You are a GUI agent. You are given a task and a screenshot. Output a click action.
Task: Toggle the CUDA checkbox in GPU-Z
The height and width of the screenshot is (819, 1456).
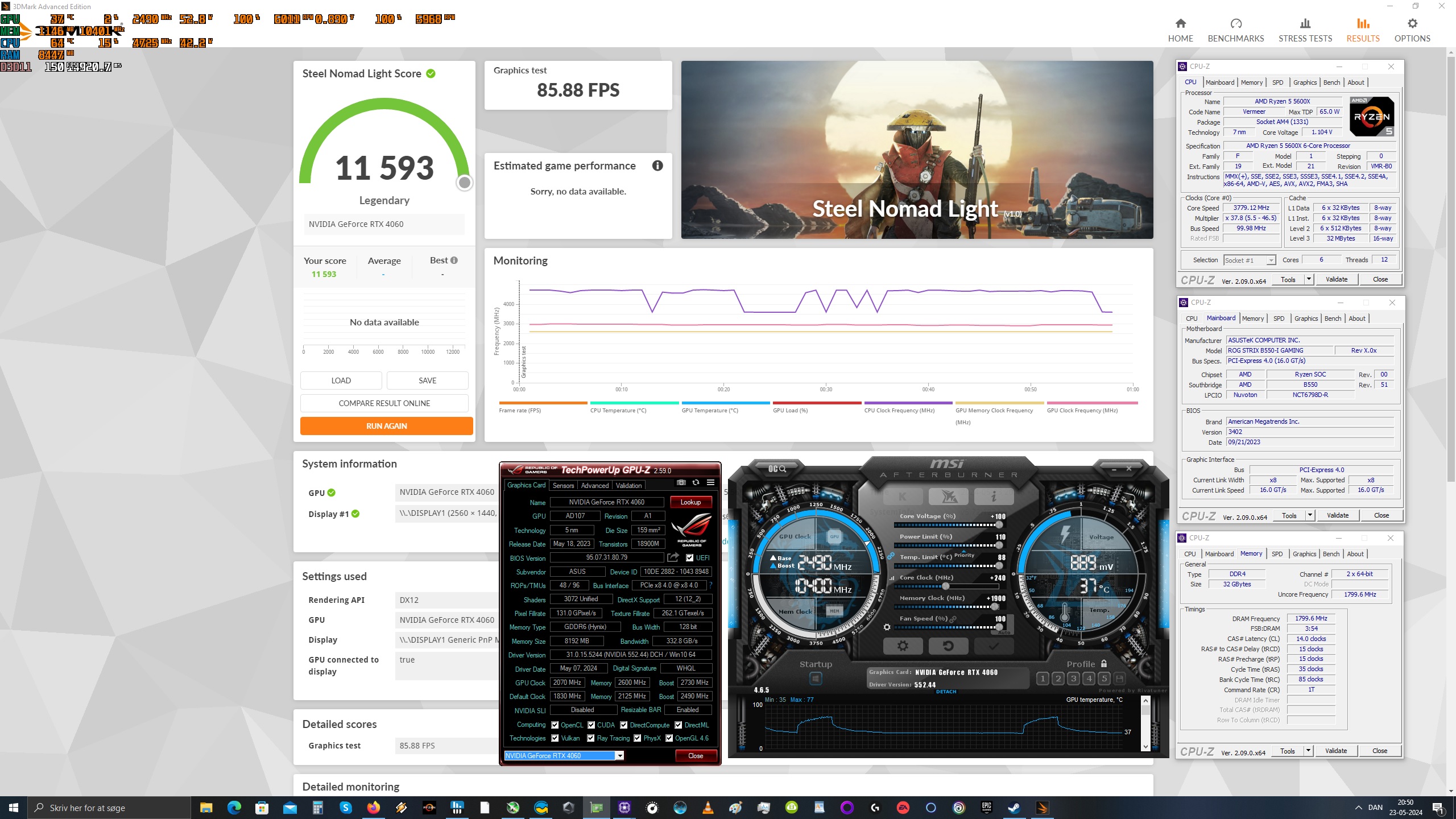[591, 725]
